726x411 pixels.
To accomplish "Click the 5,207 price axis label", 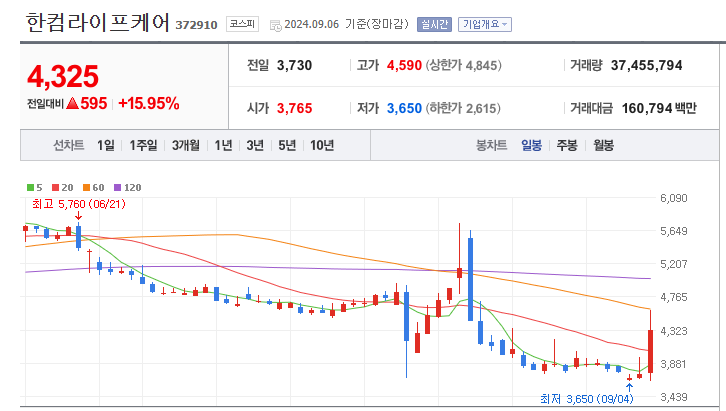I will coord(674,264).
